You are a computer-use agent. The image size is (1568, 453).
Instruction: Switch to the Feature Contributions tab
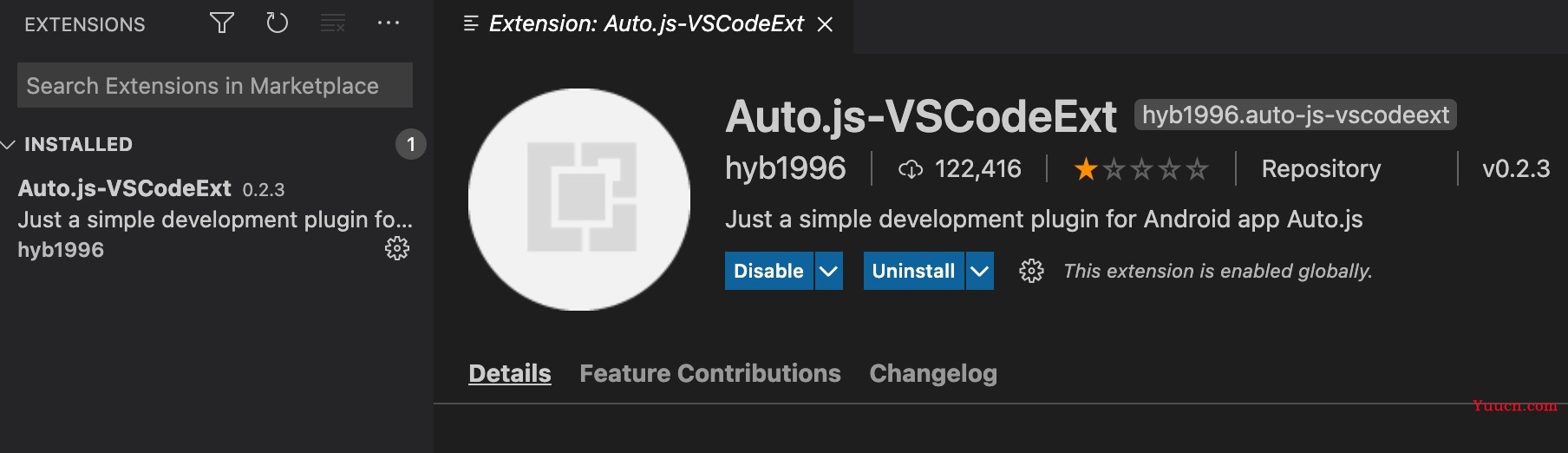point(710,373)
